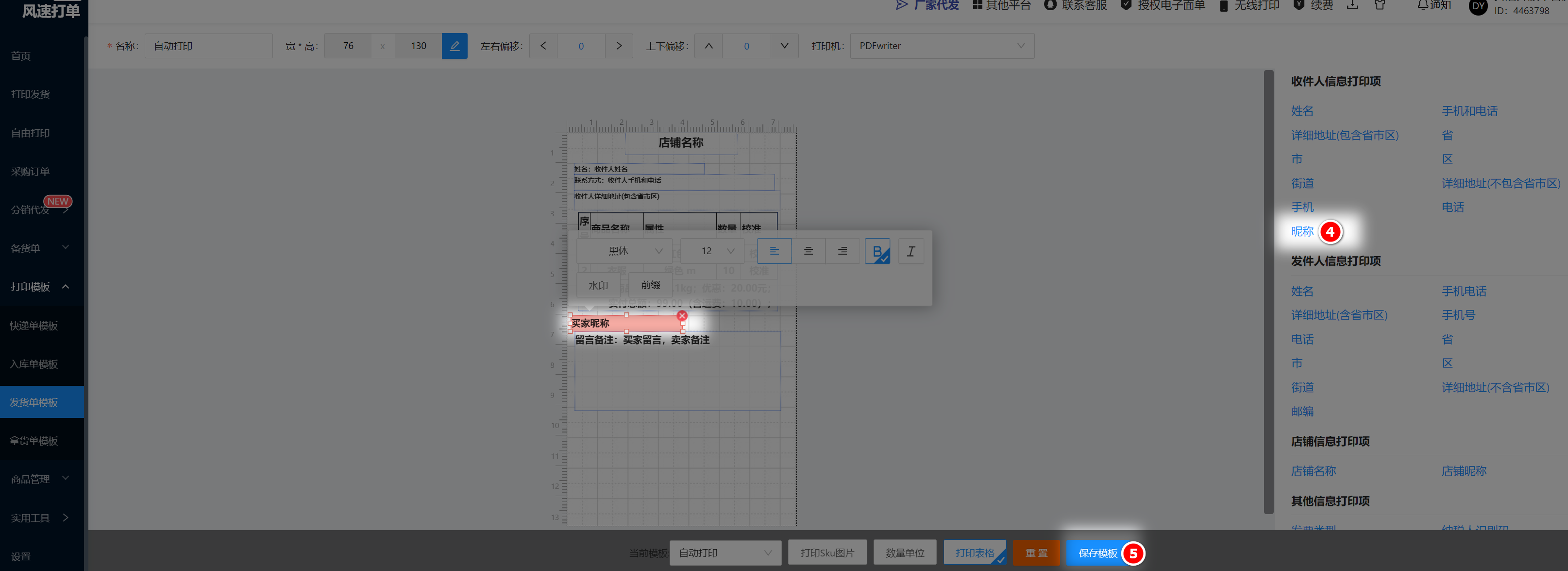1568x571 pixels.
Task: Delete 买家昵称 field with red X
Action: (x=682, y=316)
